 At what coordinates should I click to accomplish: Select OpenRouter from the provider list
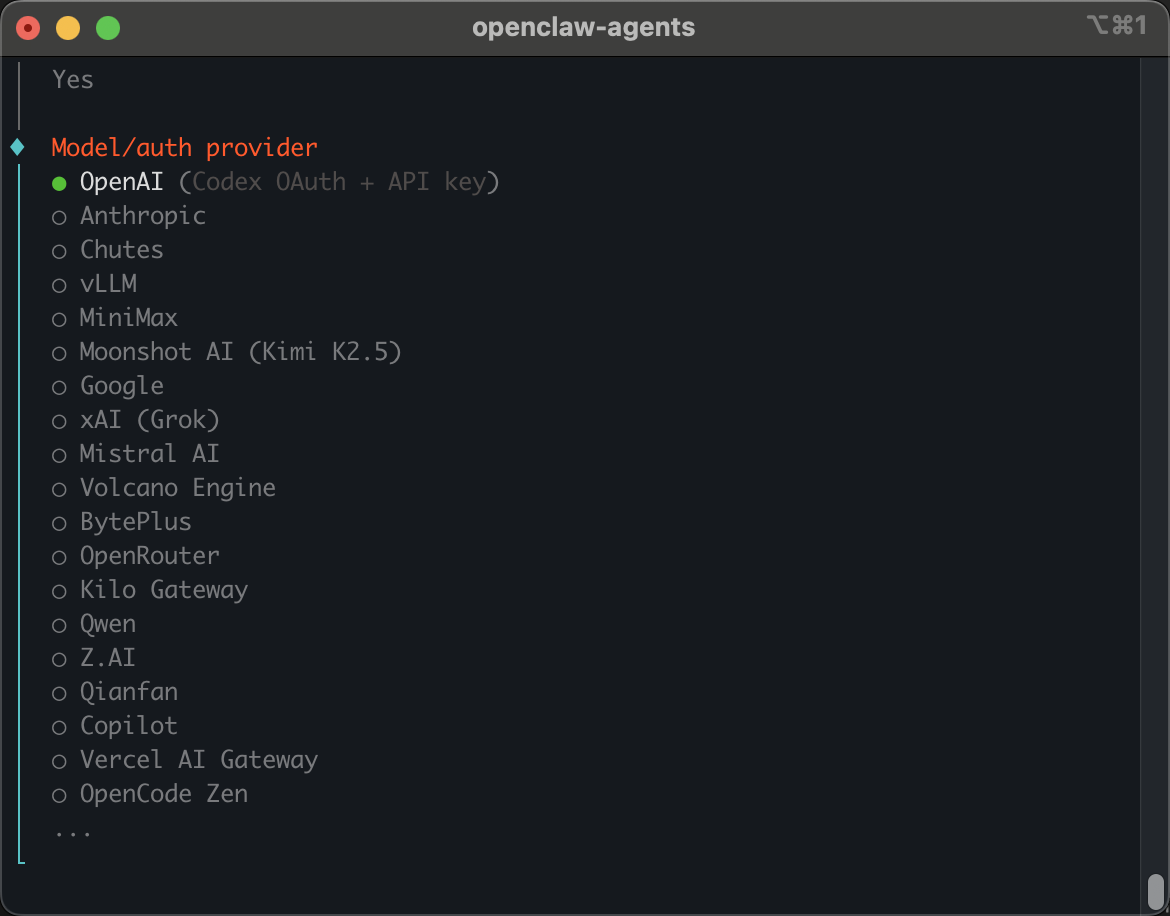tap(149, 556)
